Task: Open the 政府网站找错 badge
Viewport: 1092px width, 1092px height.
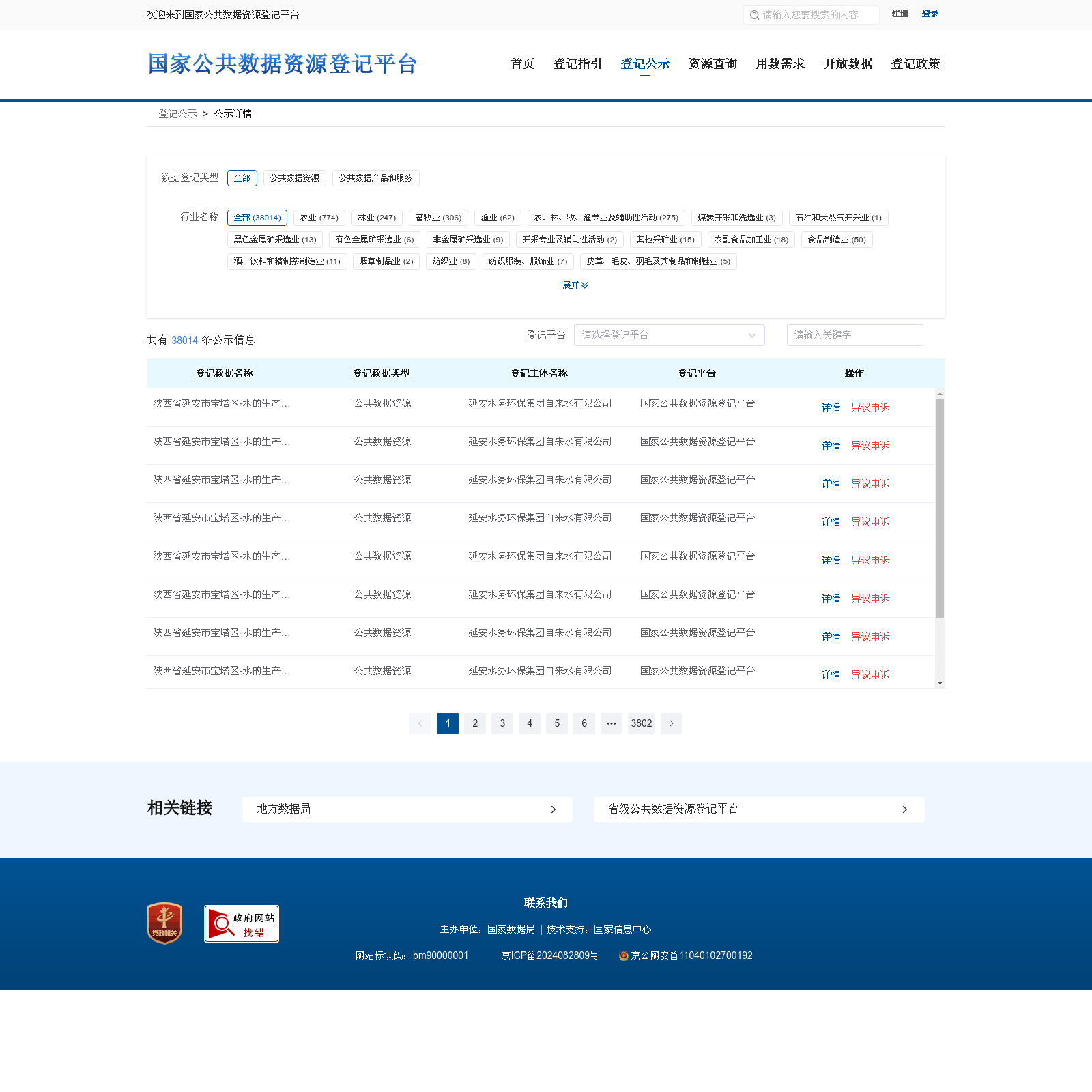Action: [x=242, y=923]
